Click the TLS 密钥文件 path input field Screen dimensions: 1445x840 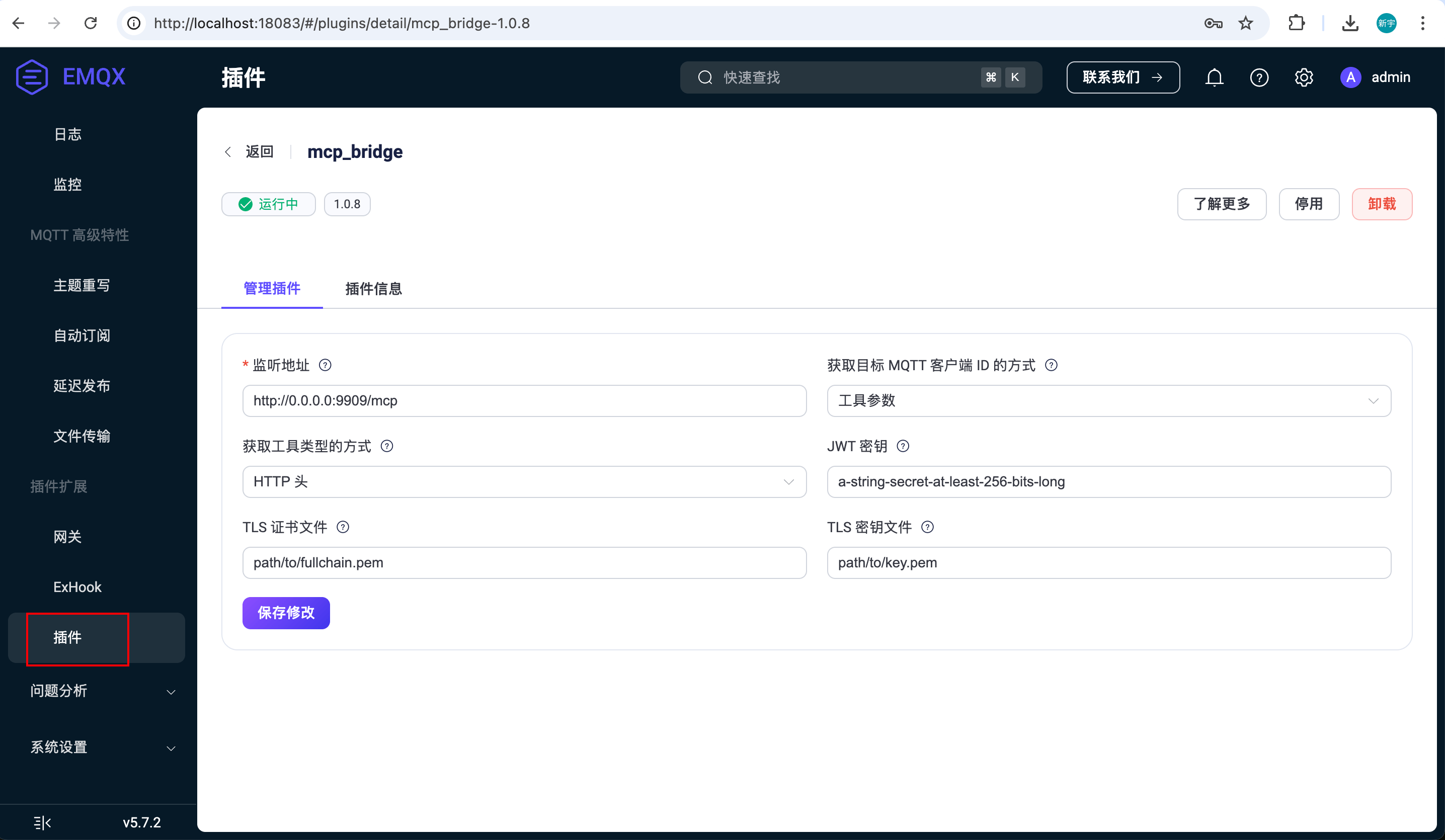(1108, 562)
